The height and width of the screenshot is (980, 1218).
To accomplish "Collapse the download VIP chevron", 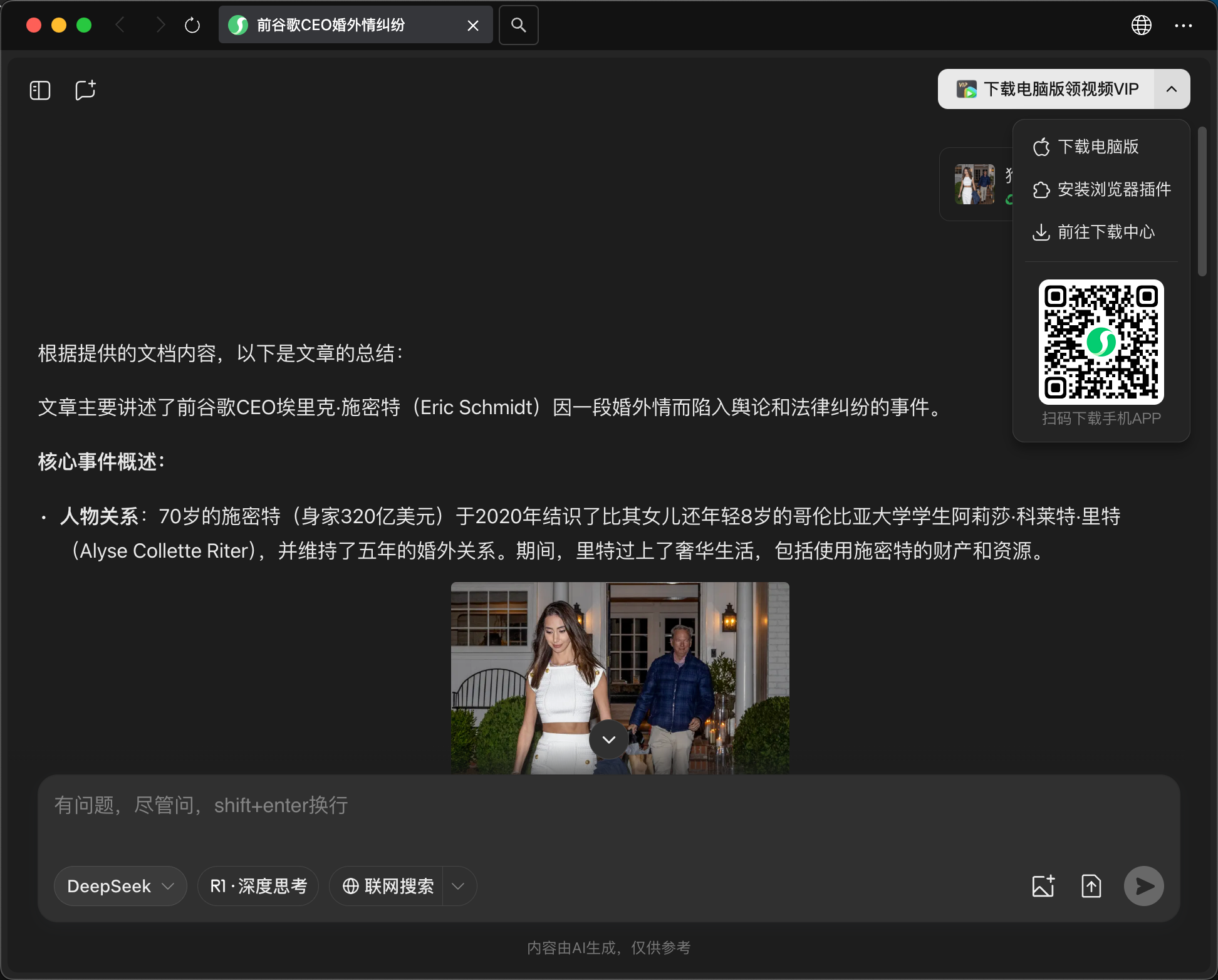I will [1171, 89].
